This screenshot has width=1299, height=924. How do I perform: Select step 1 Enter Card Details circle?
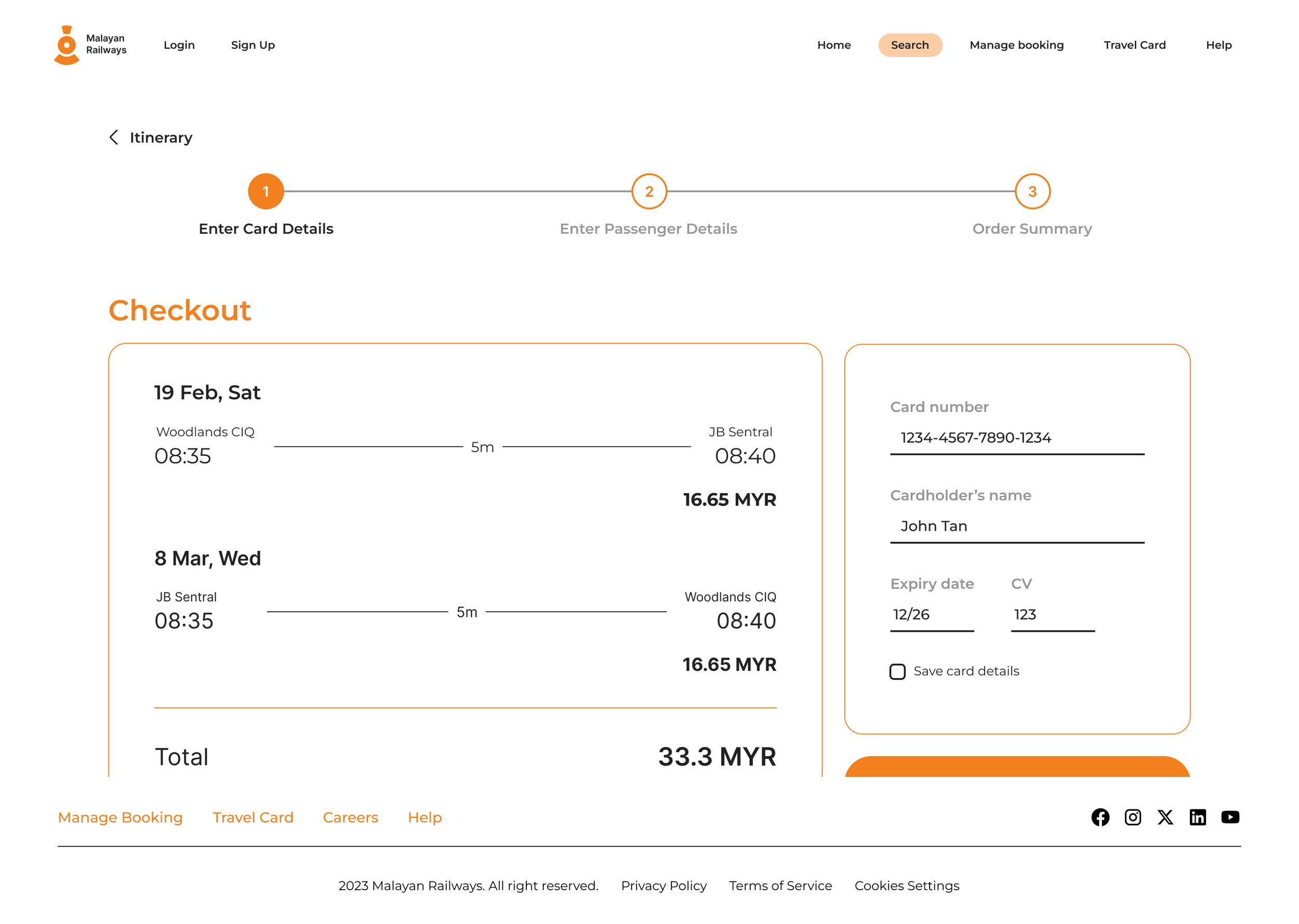[266, 191]
